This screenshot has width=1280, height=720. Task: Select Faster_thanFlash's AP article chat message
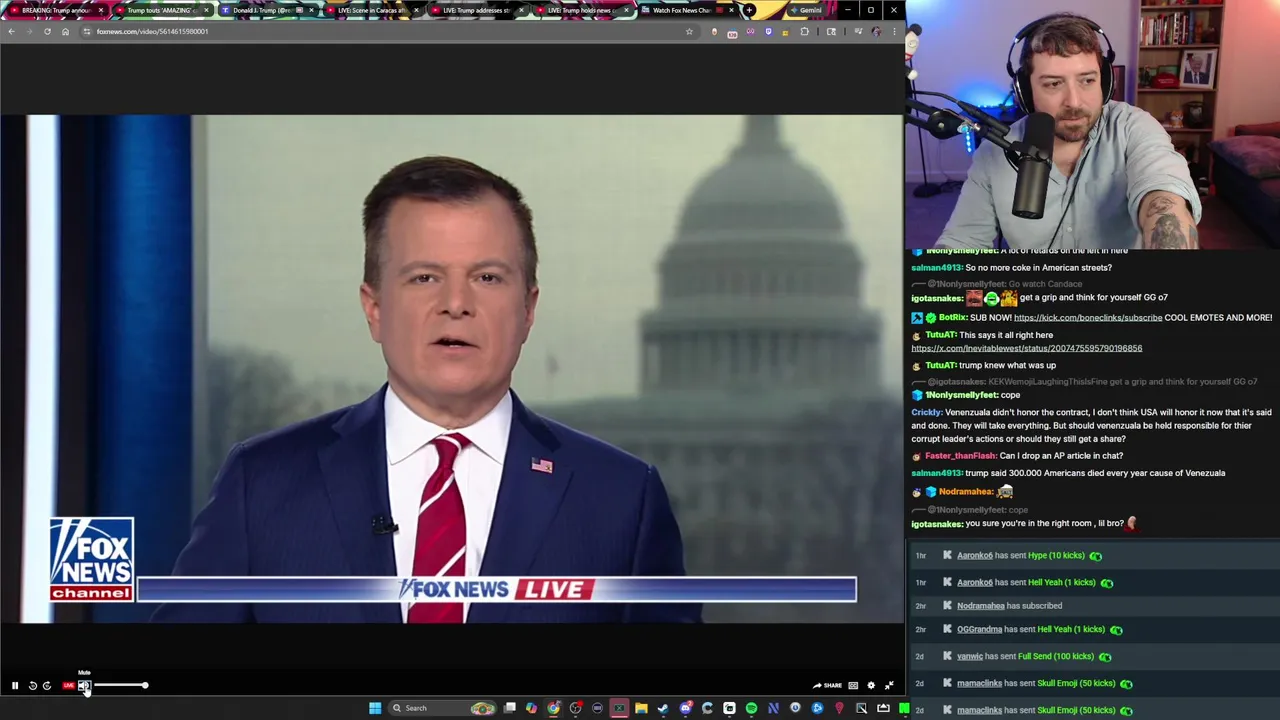click(1018, 455)
